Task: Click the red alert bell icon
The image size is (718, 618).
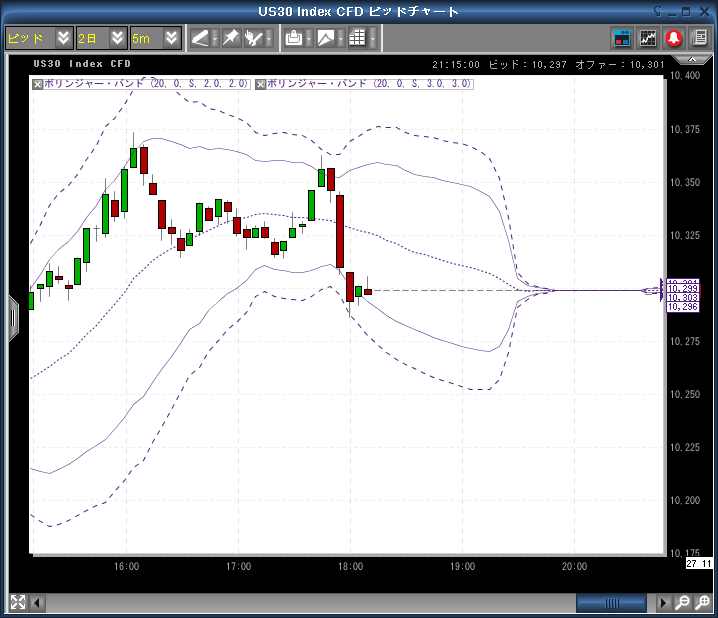Action: point(674,38)
